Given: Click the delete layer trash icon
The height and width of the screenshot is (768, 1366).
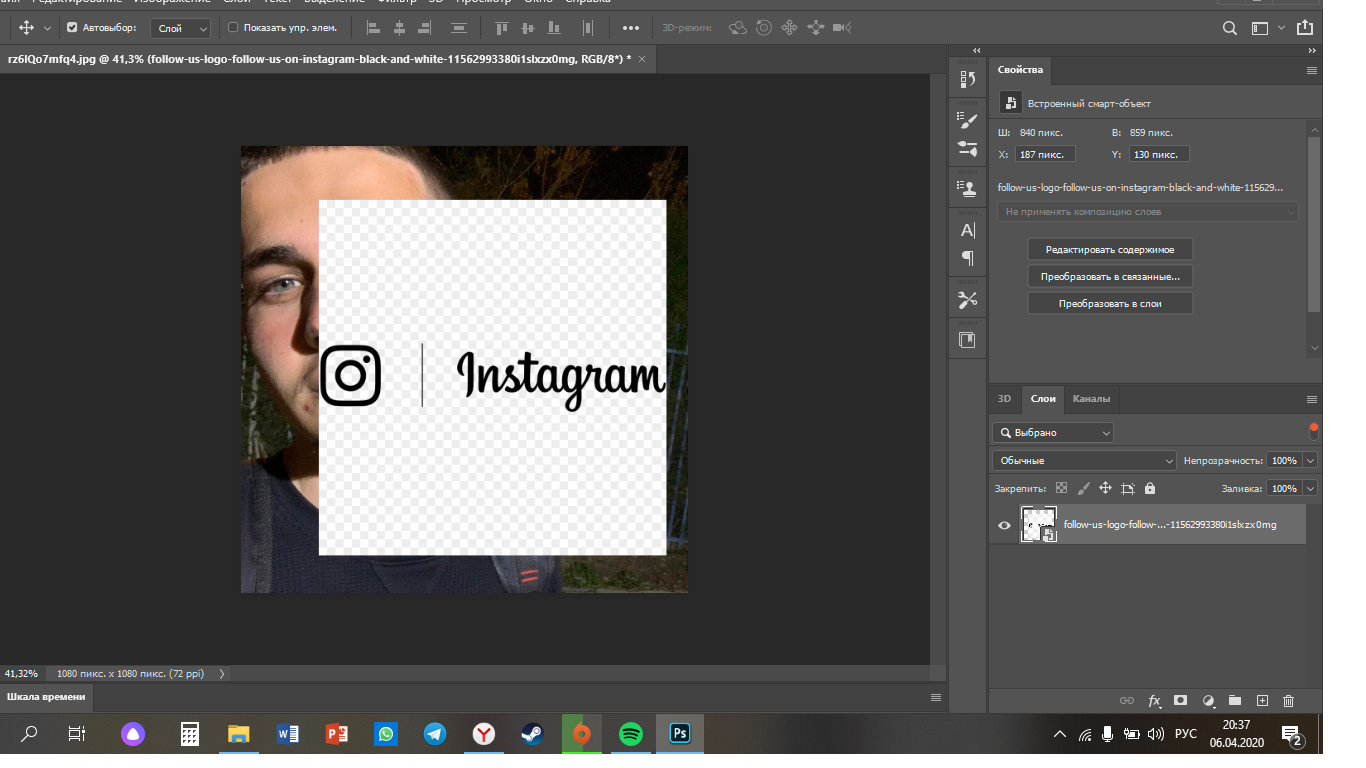Looking at the screenshot, I should click(1288, 701).
